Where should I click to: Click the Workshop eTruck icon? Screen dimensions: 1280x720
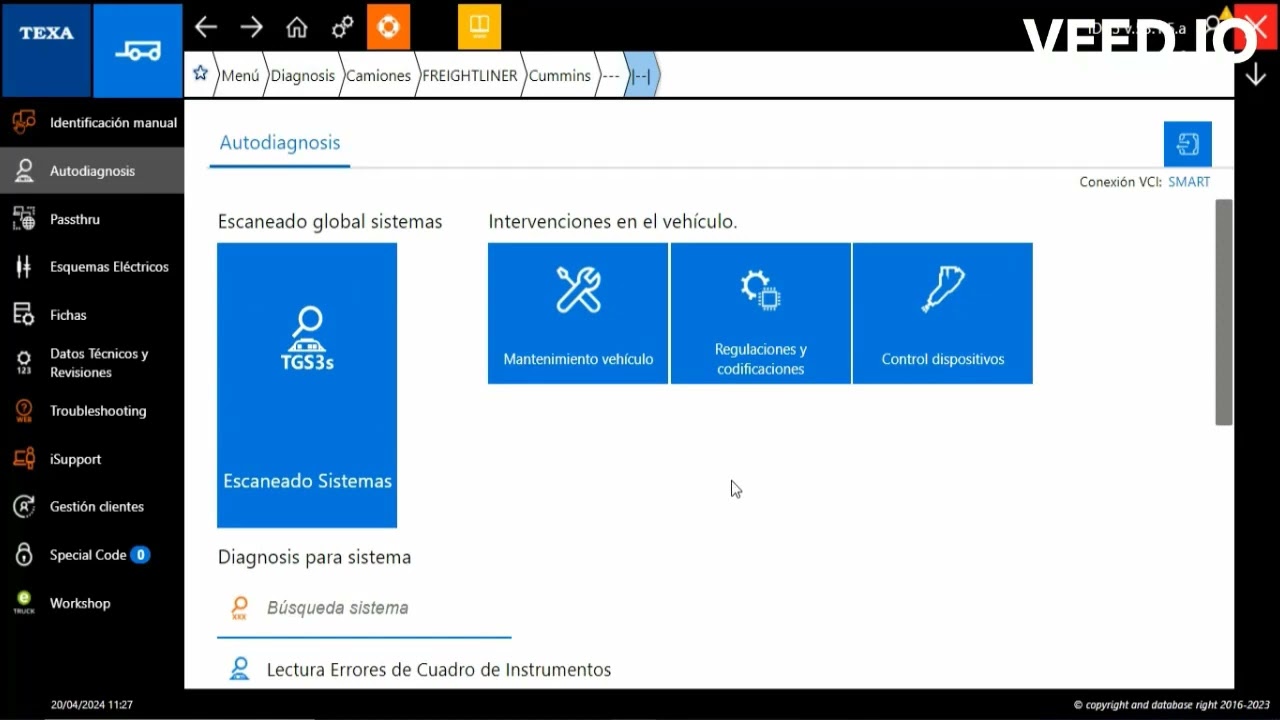coord(23,602)
